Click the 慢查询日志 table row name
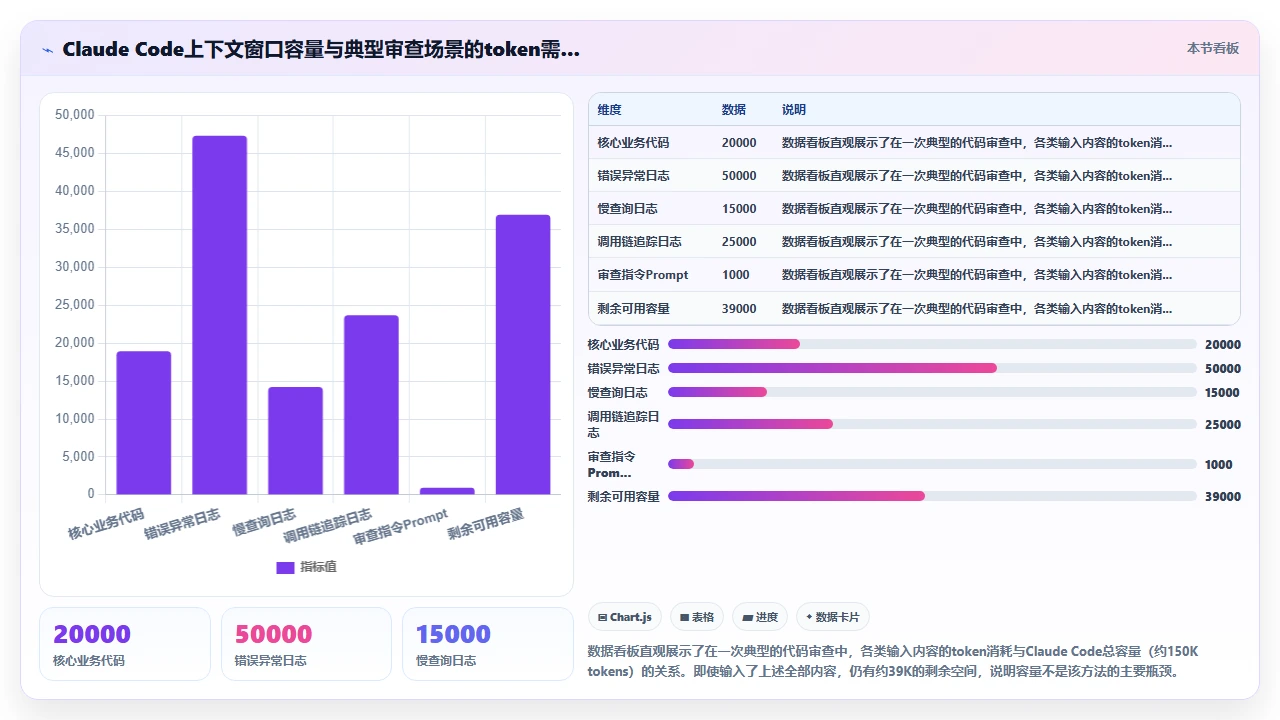The image size is (1280, 720). pyautogui.click(x=627, y=209)
